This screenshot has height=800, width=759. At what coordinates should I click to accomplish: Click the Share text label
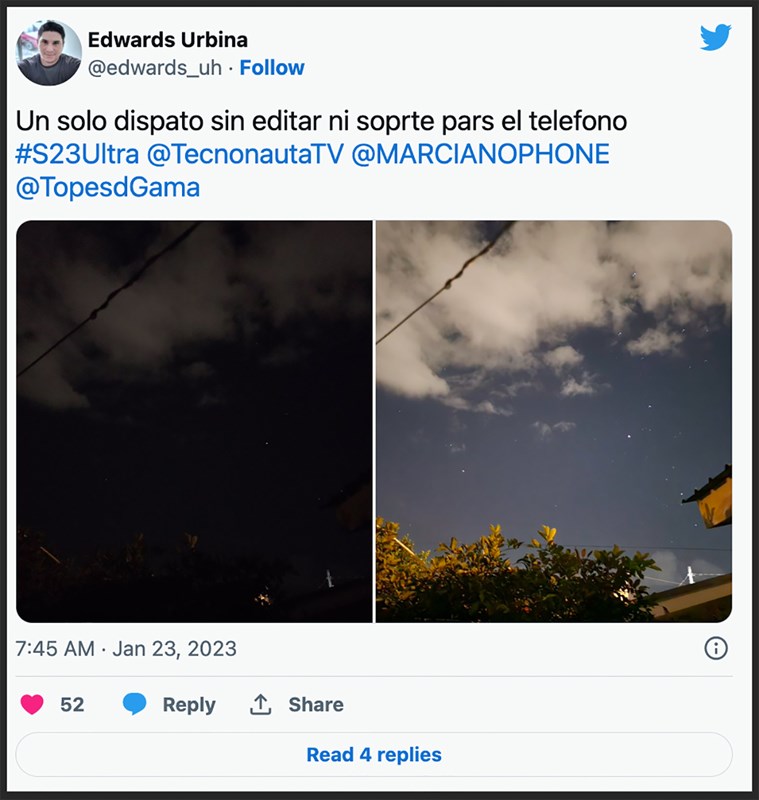click(316, 704)
